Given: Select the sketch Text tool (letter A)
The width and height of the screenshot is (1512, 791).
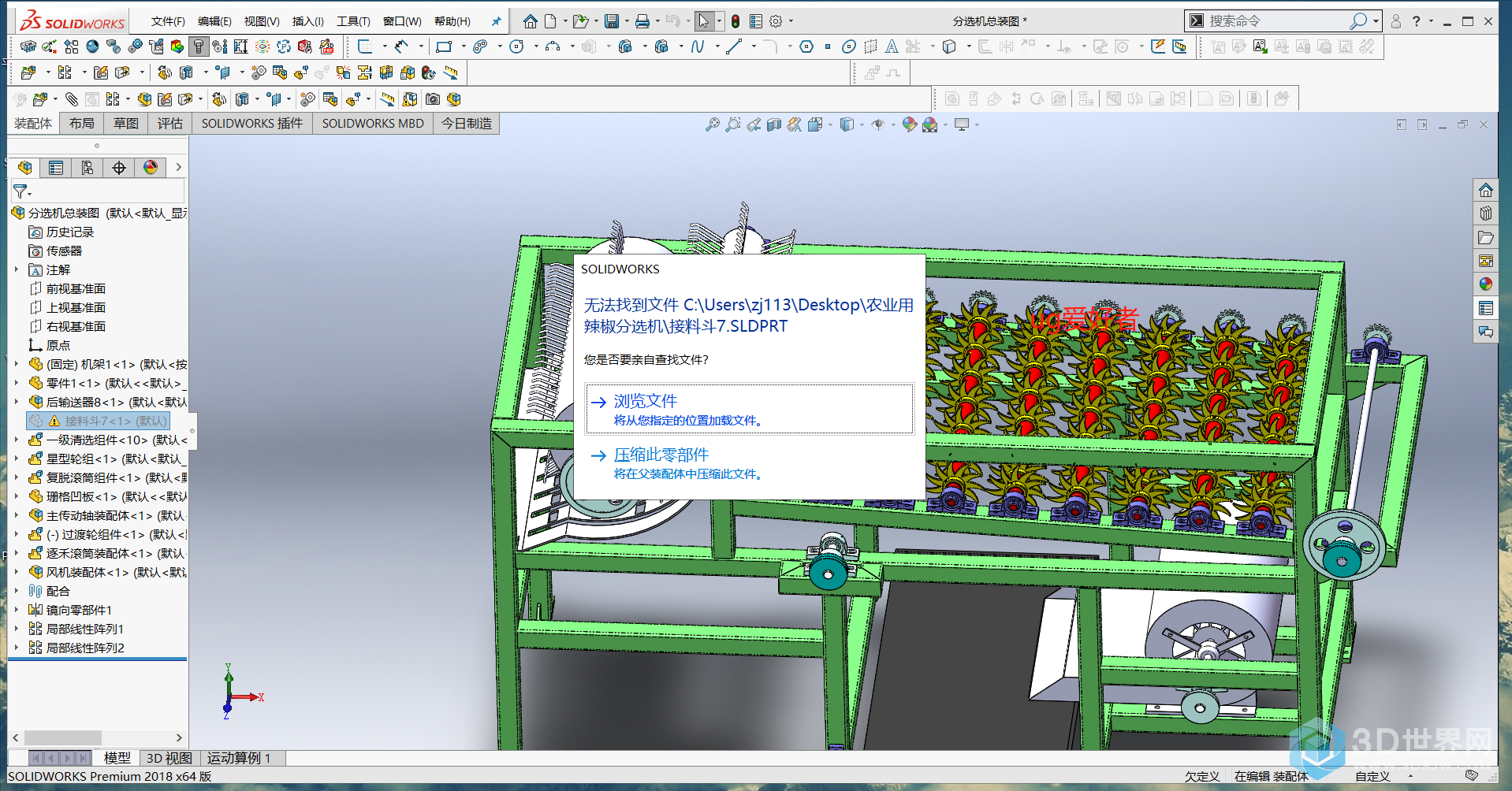Looking at the screenshot, I should [892, 46].
